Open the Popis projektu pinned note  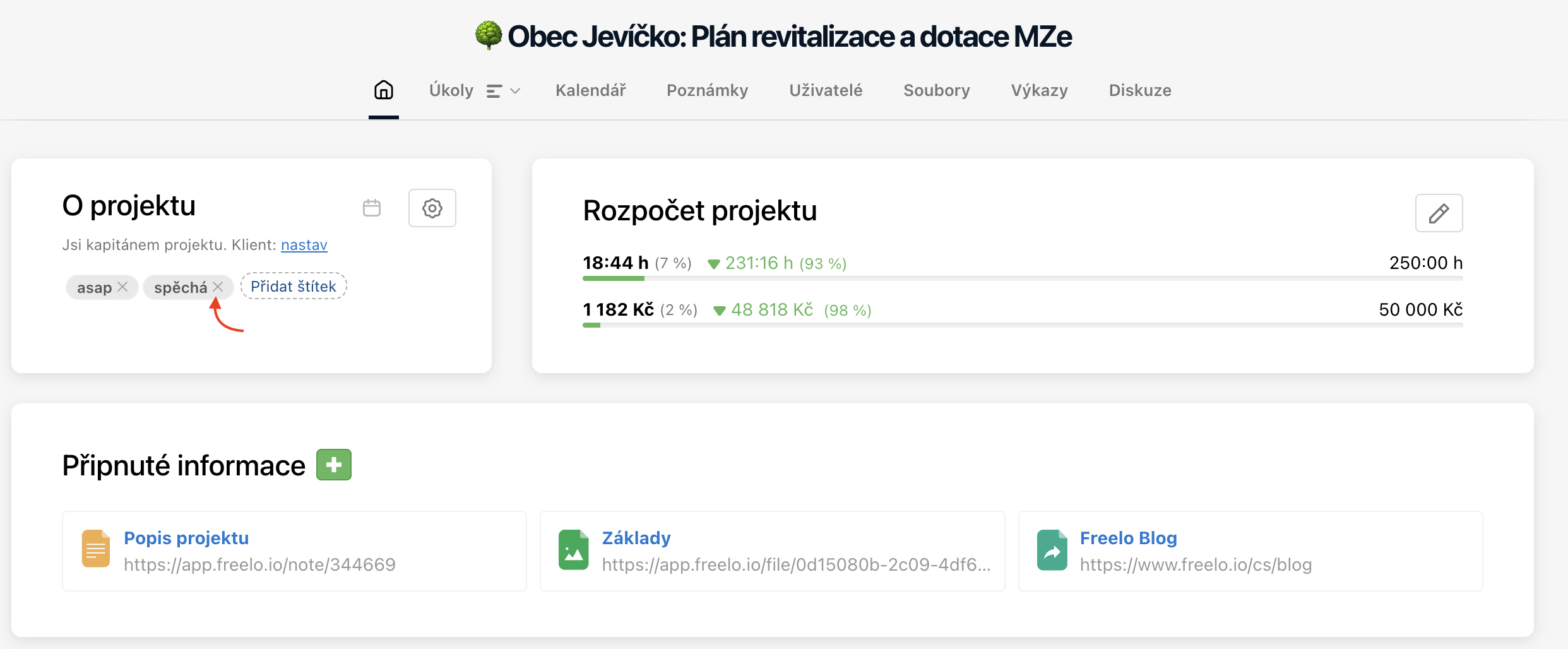coord(186,538)
